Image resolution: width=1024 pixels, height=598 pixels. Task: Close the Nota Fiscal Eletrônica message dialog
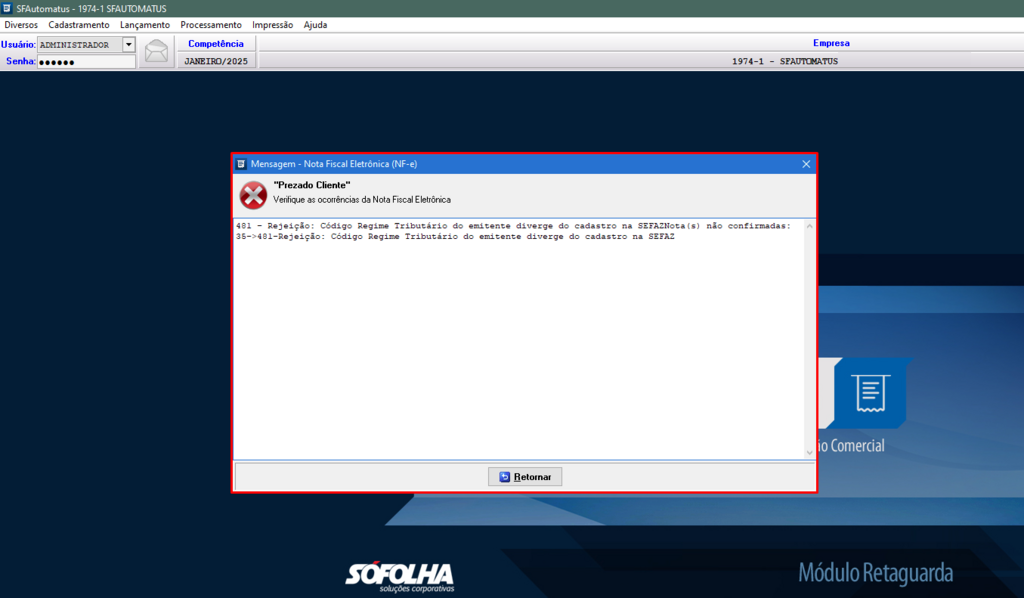pyautogui.click(x=806, y=164)
